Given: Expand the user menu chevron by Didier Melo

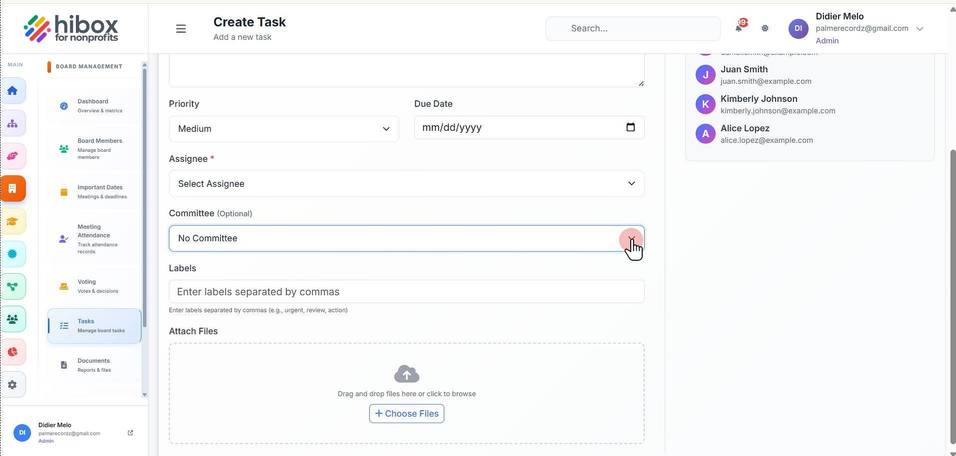Looking at the screenshot, I should (920, 29).
